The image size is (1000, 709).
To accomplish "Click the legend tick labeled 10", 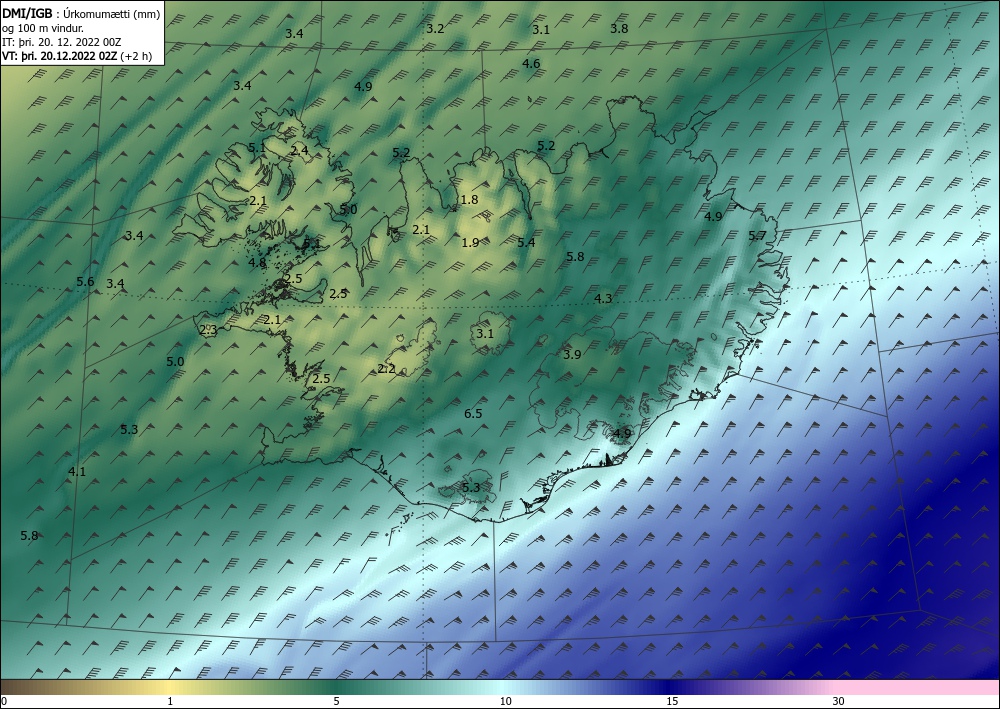I will (x=505, y=702).
